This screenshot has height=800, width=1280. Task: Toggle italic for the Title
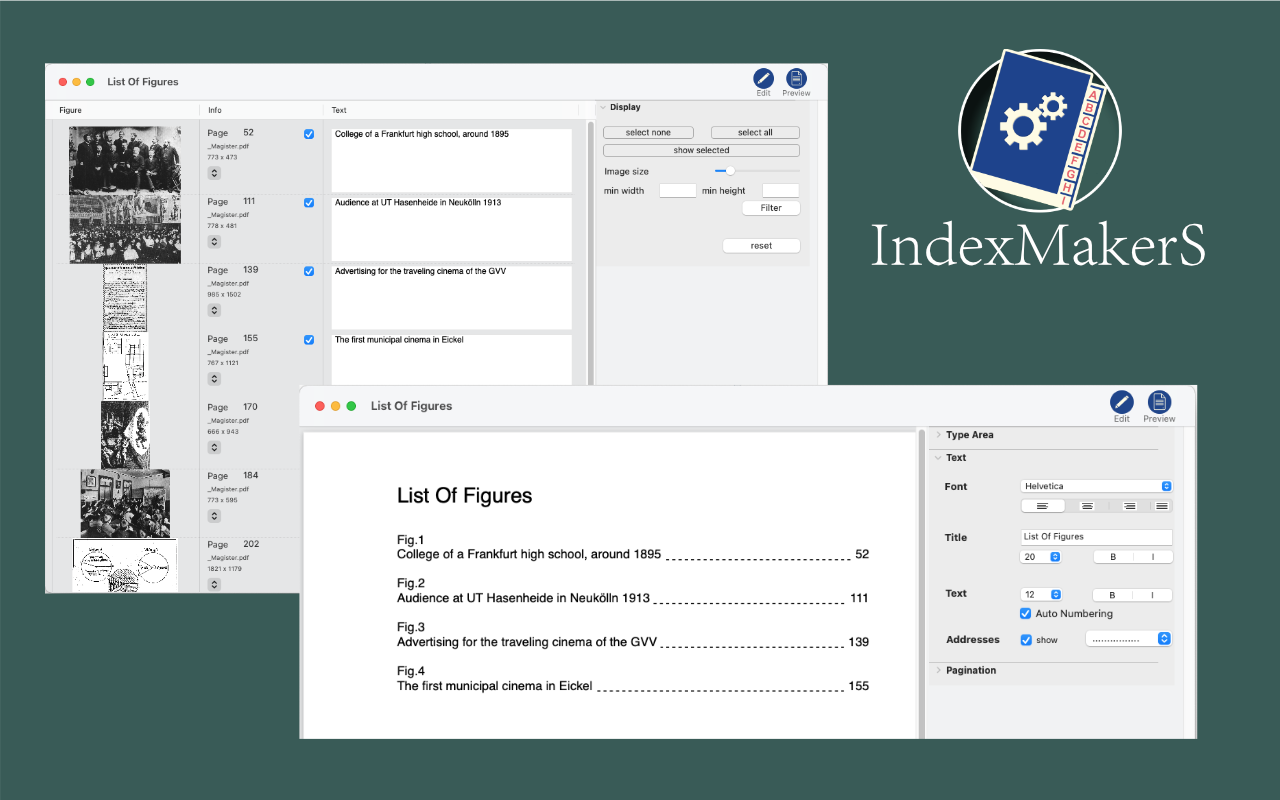1152,557
